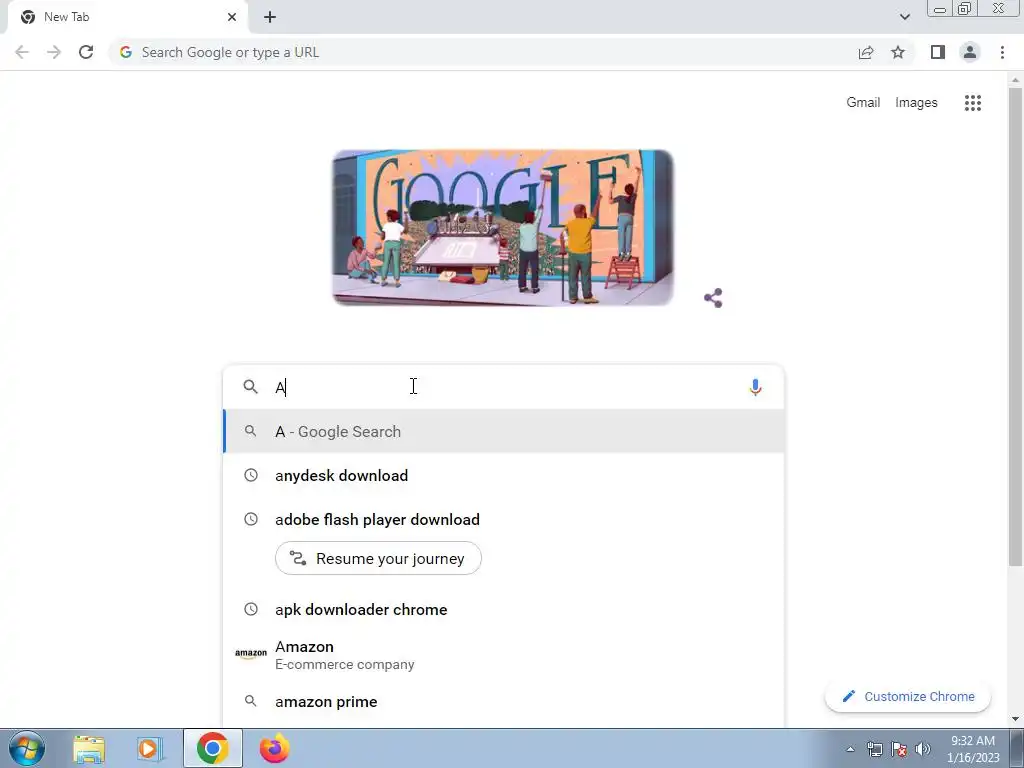
Task: Select the New Tab tab
Action: [127, 17]
